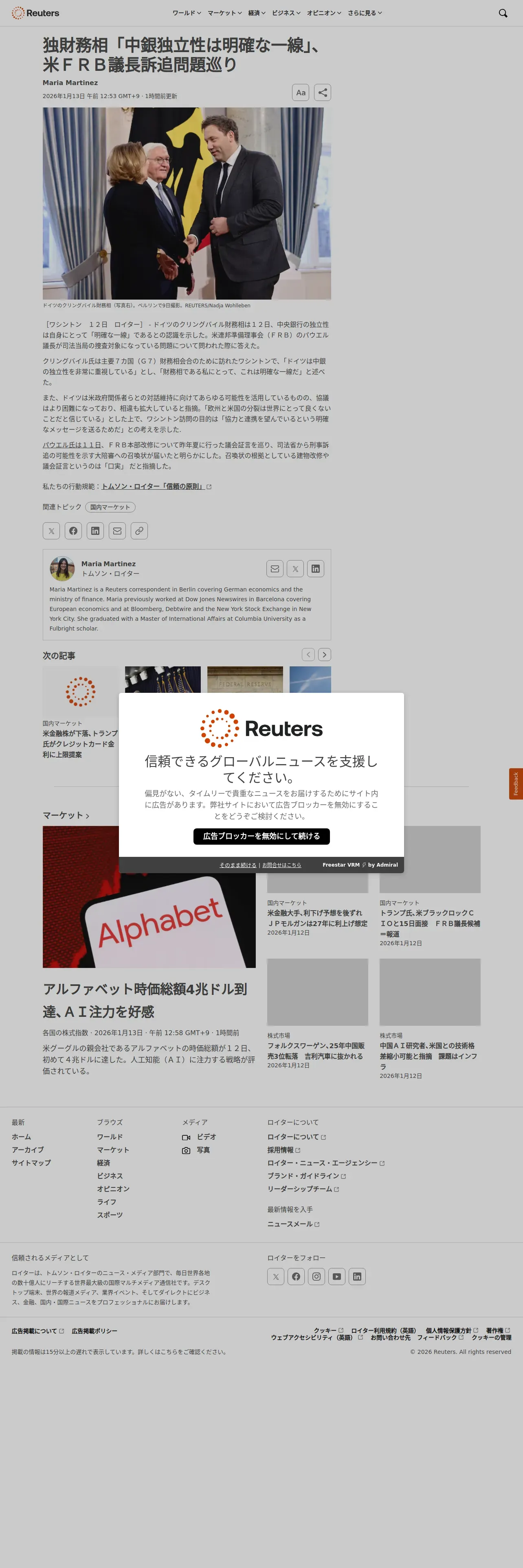Open the Feedback side tab
This screenshot has width=523, height=1568.
pyautogui.click(x=516, y=784)
